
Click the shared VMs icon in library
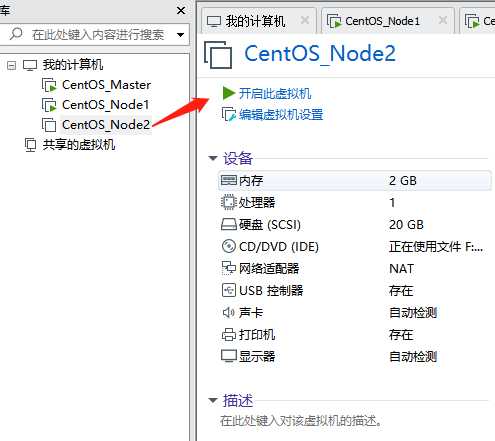(30, 145)
